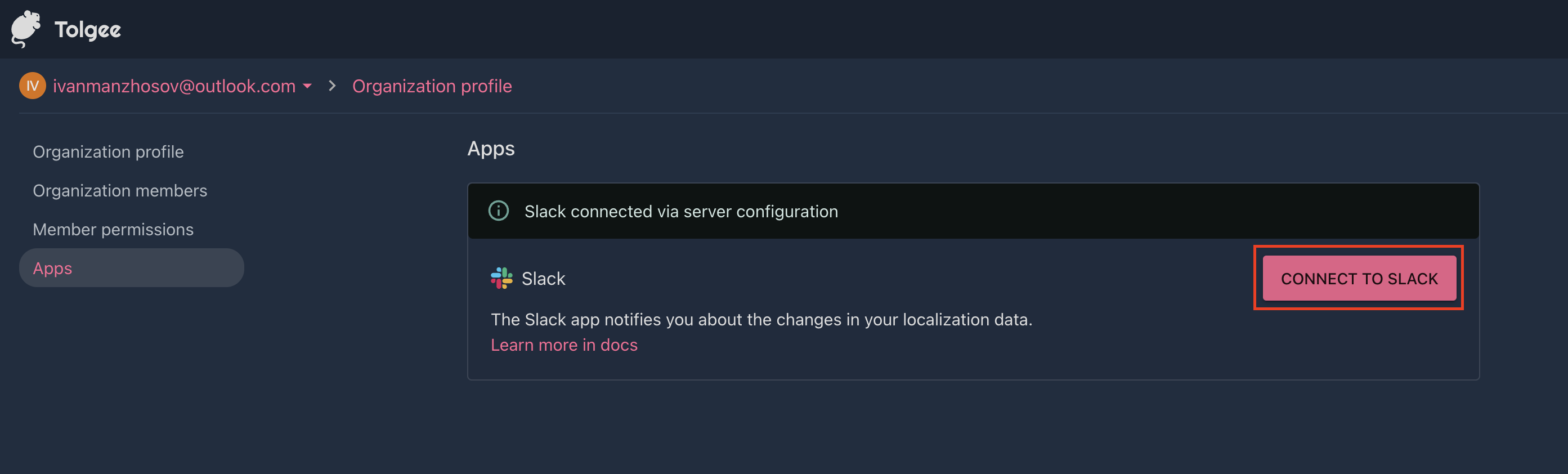Click the Organization profile breadcrumb link
The height and width of the screenshot is (474, 1568).
pyautogui.click(x=432, y=86)
